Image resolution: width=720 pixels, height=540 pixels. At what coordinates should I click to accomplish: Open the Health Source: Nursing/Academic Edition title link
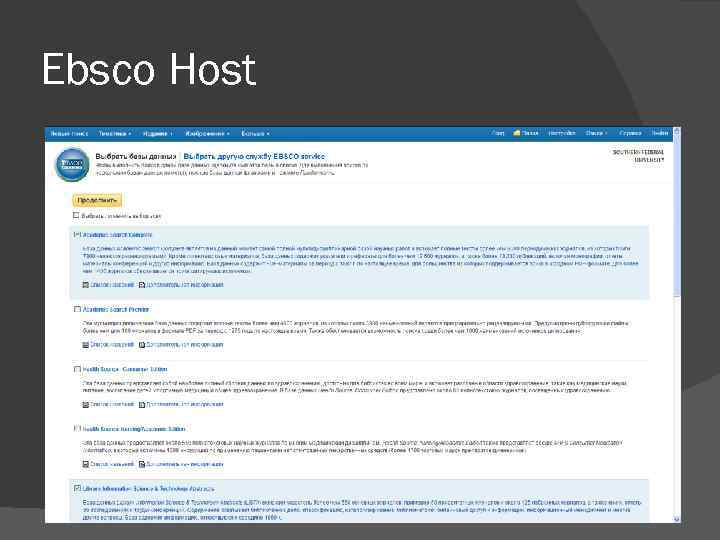(x=134, y=429)
